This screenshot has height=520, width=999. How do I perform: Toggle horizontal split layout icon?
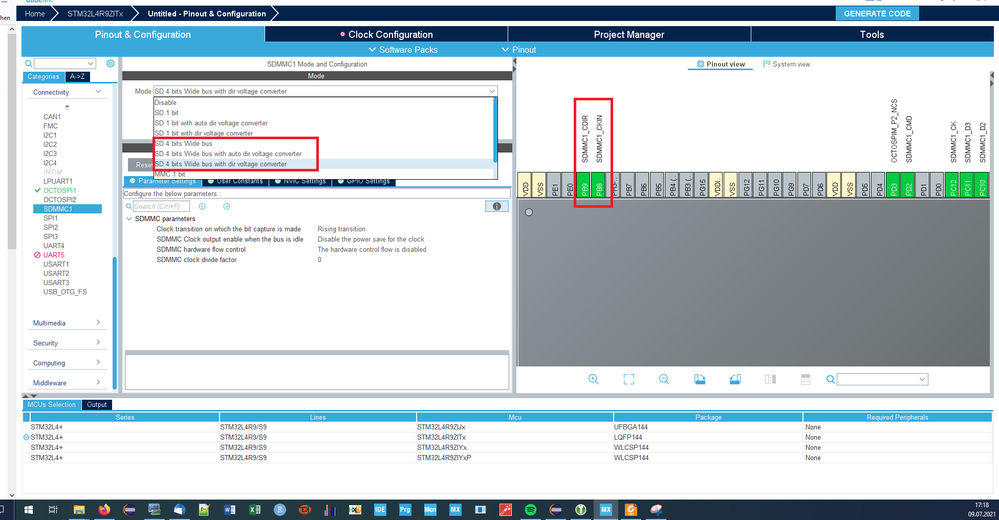click(805, 379)
